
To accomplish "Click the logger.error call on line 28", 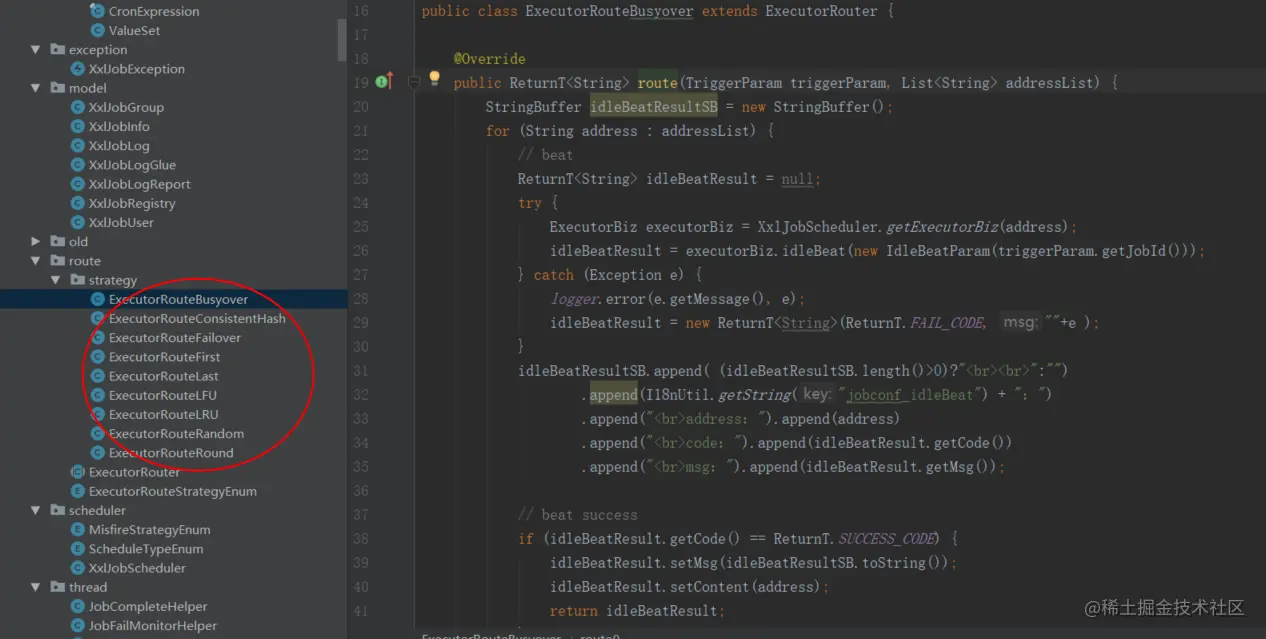I will (x=676, y=299).
